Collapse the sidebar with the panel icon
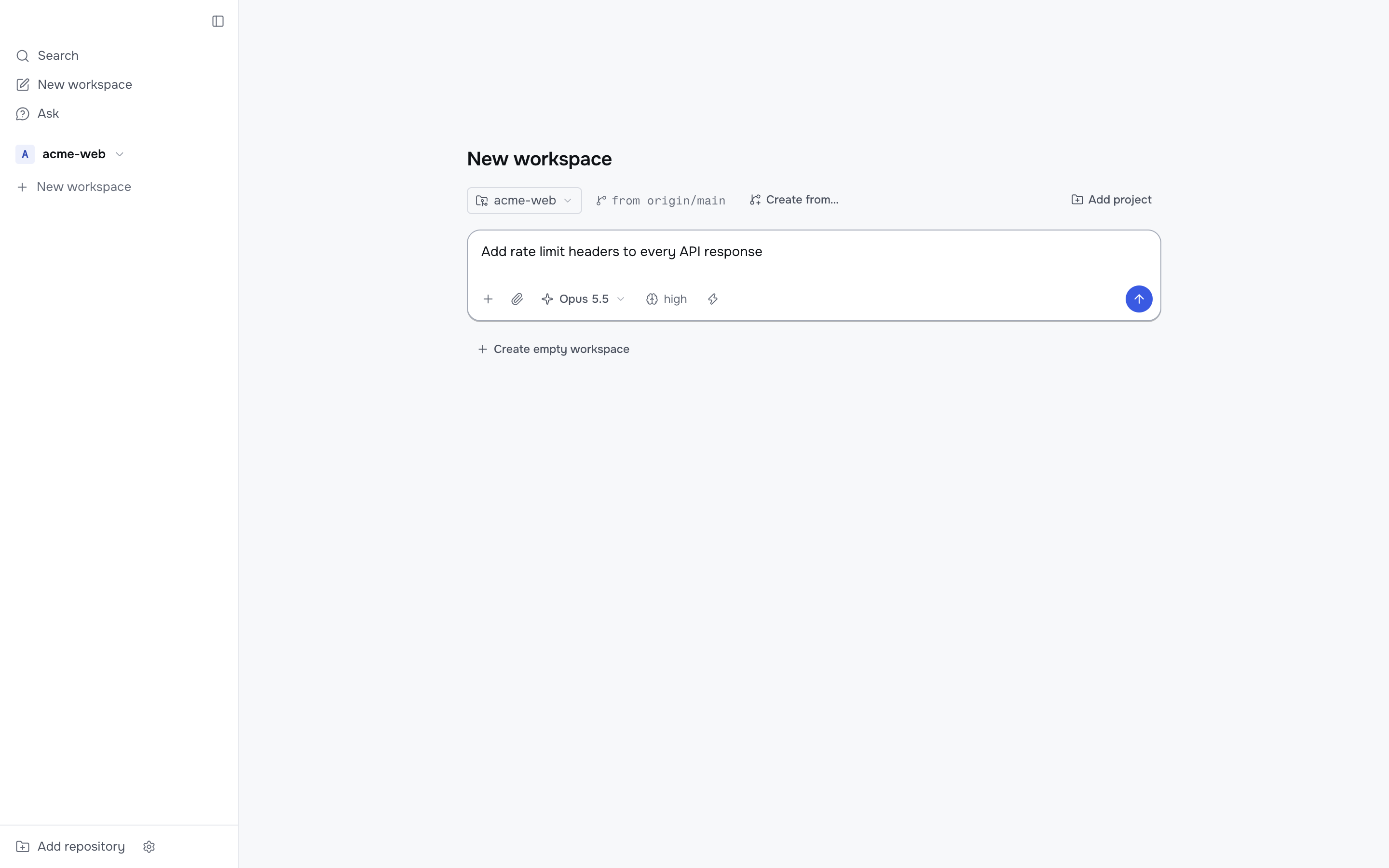This screenshot has width=1389, height=868. 218,21
